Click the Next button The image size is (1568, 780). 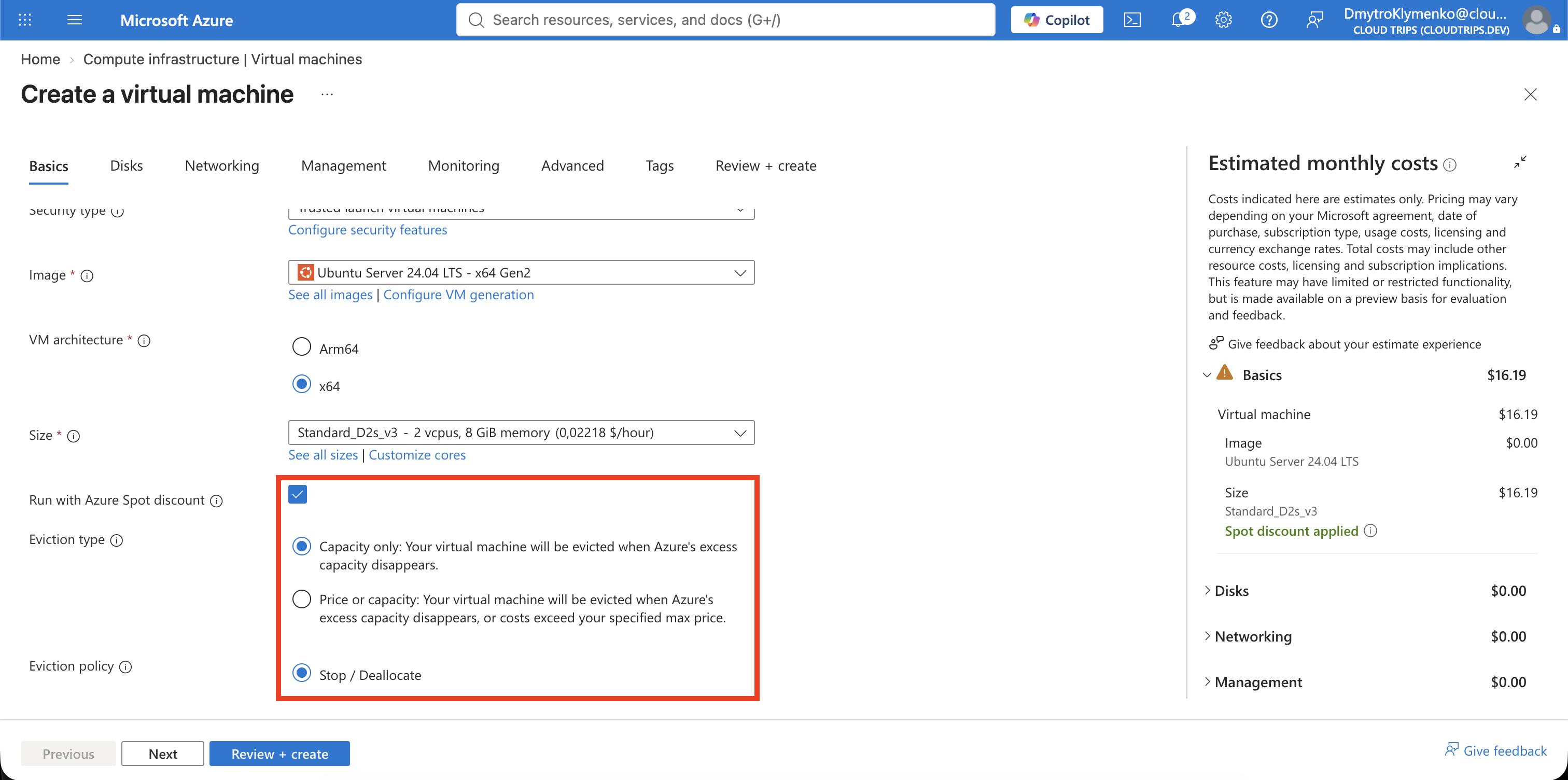point(162,753)
